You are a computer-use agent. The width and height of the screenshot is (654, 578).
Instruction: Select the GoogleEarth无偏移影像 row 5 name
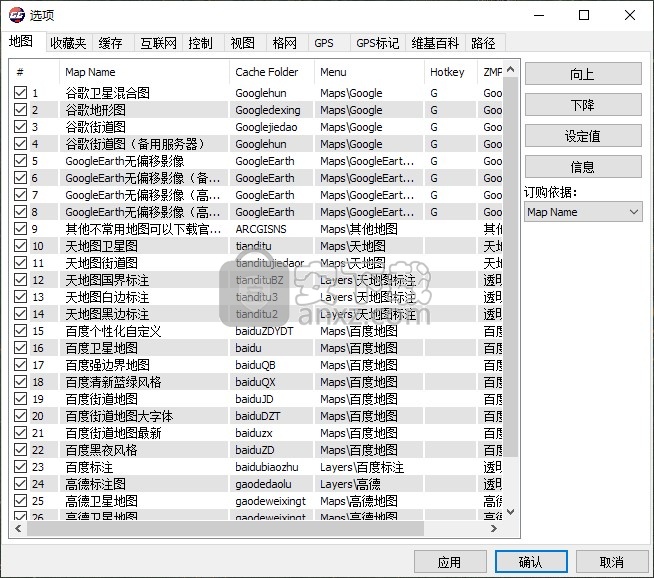click(x=125, y=161)
